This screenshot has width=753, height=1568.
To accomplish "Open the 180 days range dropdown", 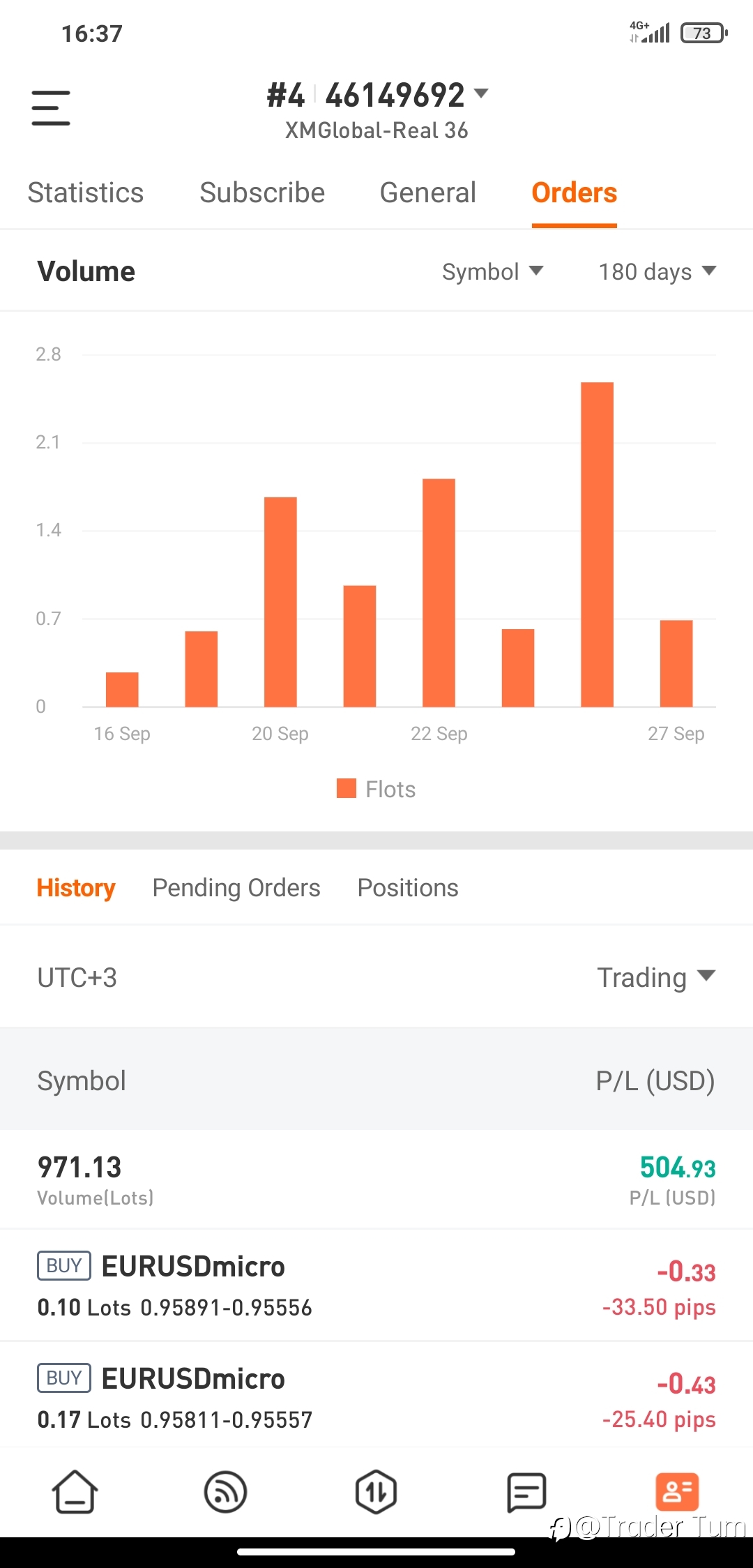I will [657, 271].
